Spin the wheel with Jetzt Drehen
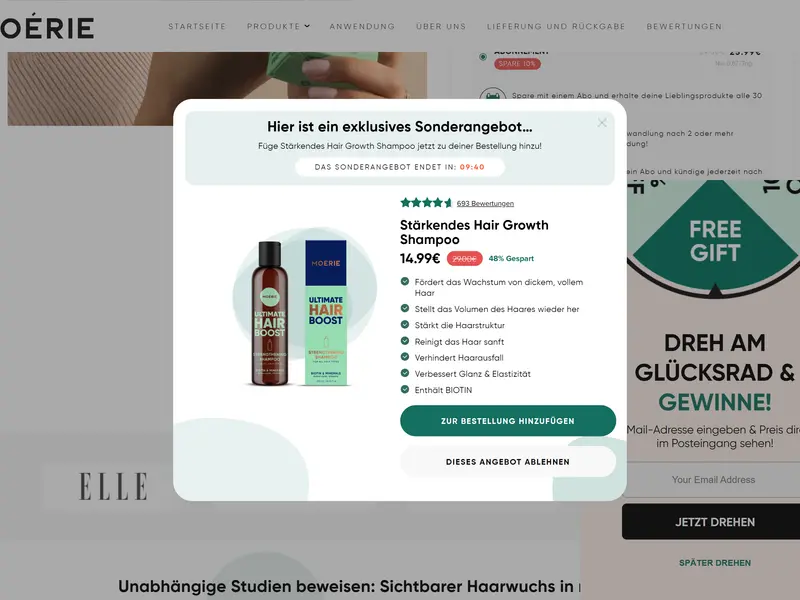Screen dimensions: 800x600 pos(713,522)
